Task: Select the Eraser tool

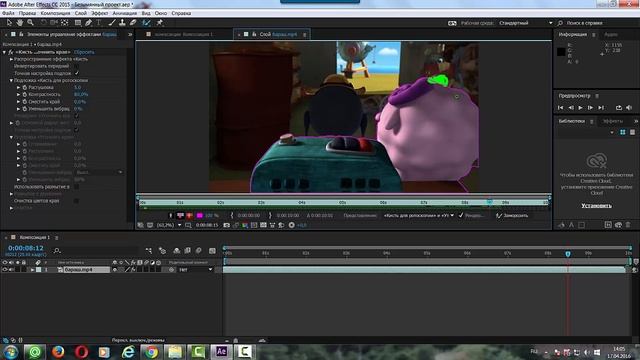Action: [x=133, y=23]
